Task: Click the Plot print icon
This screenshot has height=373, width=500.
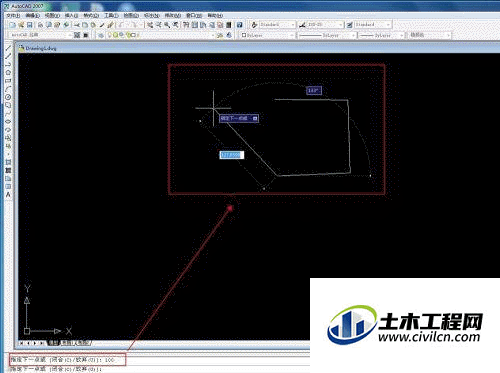Action: pos(40,25)
